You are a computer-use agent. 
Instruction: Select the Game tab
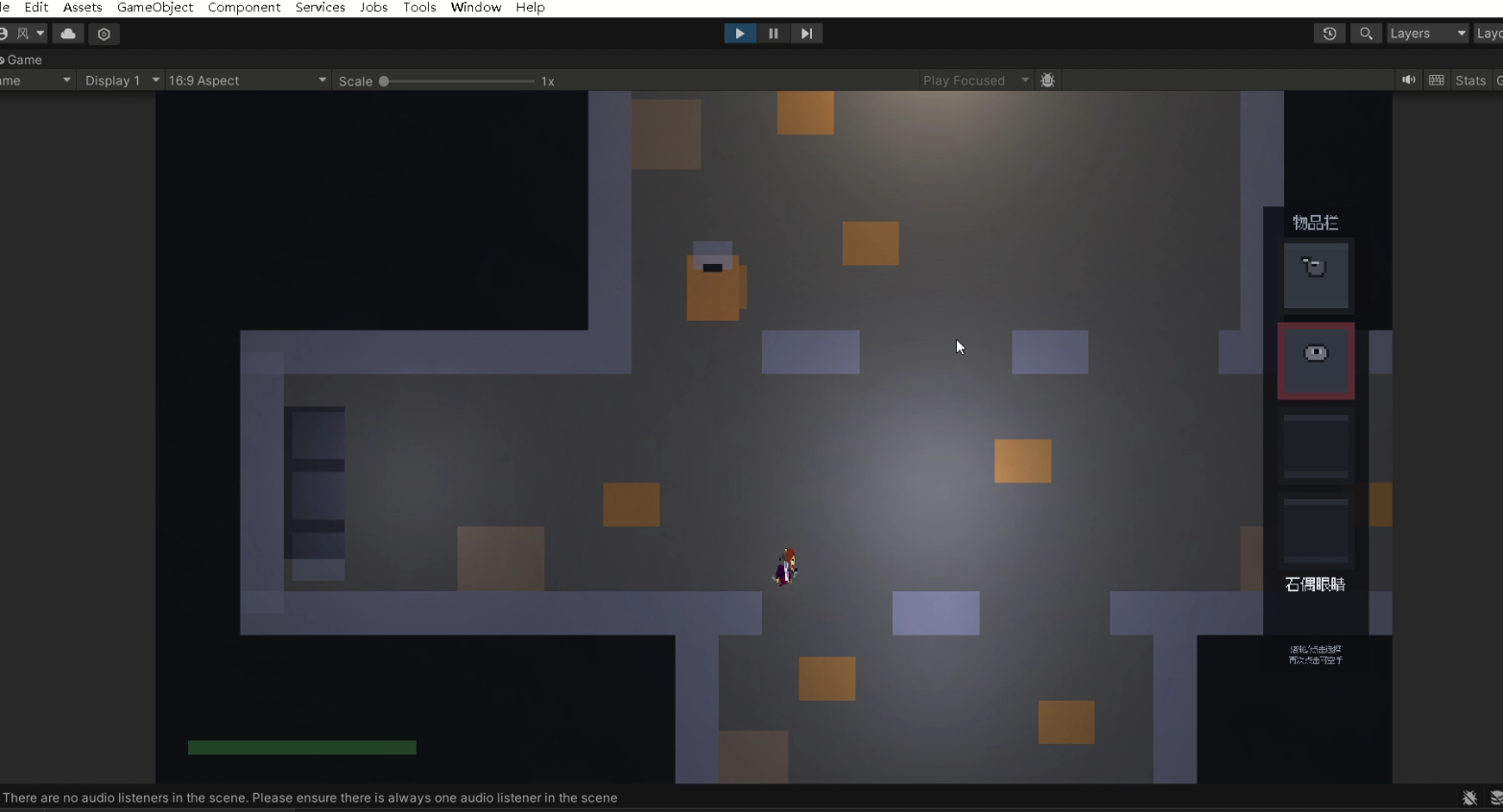click(23, 60)
